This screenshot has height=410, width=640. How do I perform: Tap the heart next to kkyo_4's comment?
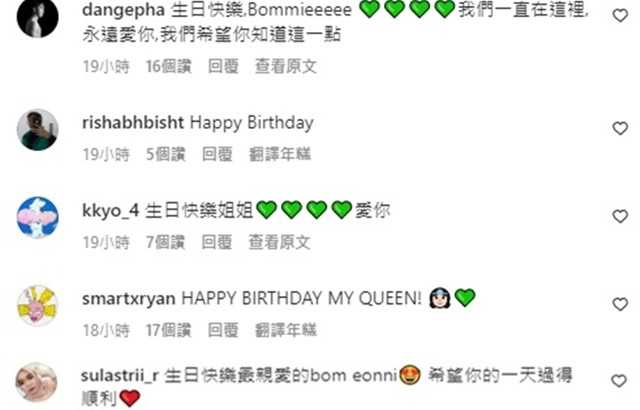coord(620,216)
